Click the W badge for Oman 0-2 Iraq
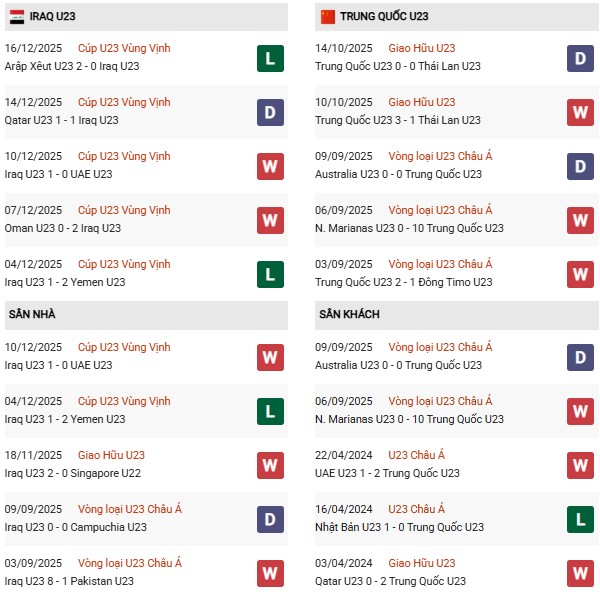The width and height of the screenshot is (600, 594). [269, 220]
